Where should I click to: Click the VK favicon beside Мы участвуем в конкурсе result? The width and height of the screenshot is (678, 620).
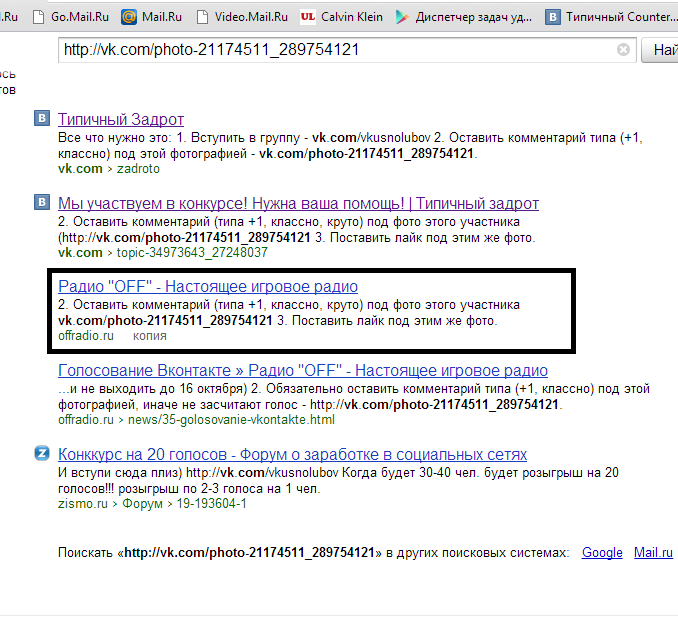pyautogui.click(x=42, y=202)
